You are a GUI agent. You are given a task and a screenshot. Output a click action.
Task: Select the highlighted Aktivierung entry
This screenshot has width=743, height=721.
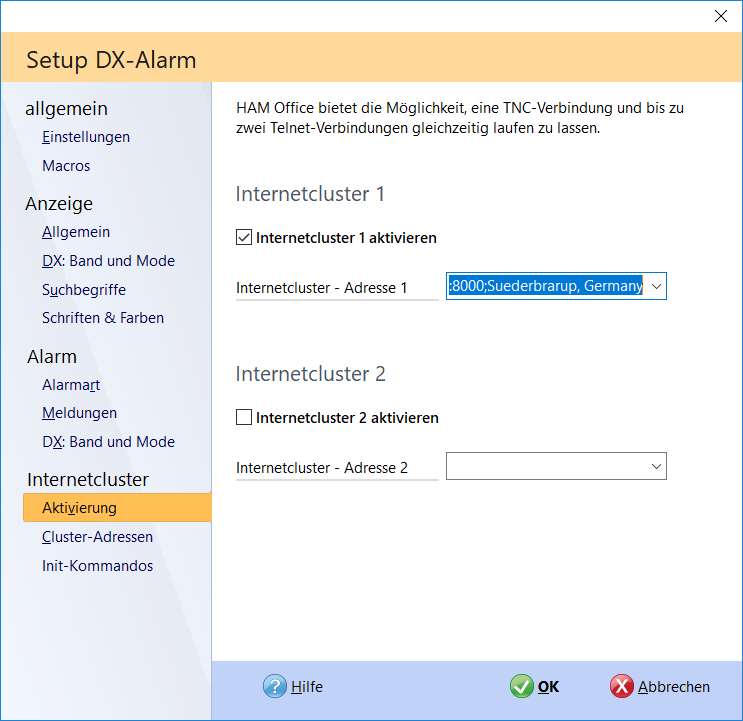pos(117,508)
